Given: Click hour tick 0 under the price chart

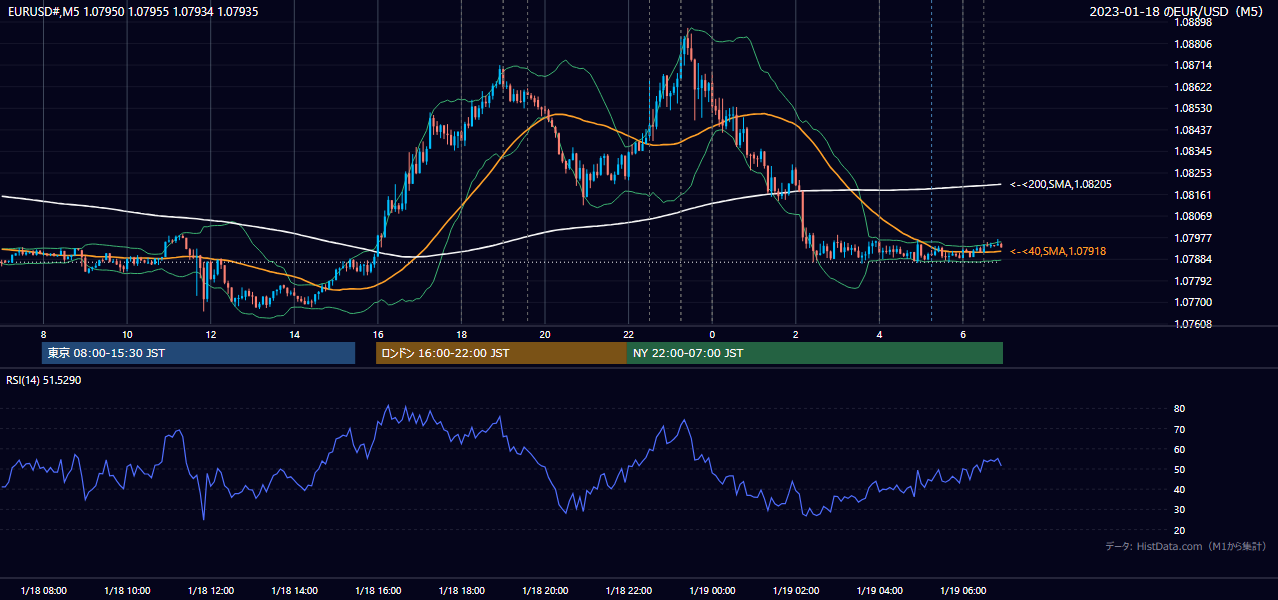Looking at the screenshot, I should click(x=712, y=333).
